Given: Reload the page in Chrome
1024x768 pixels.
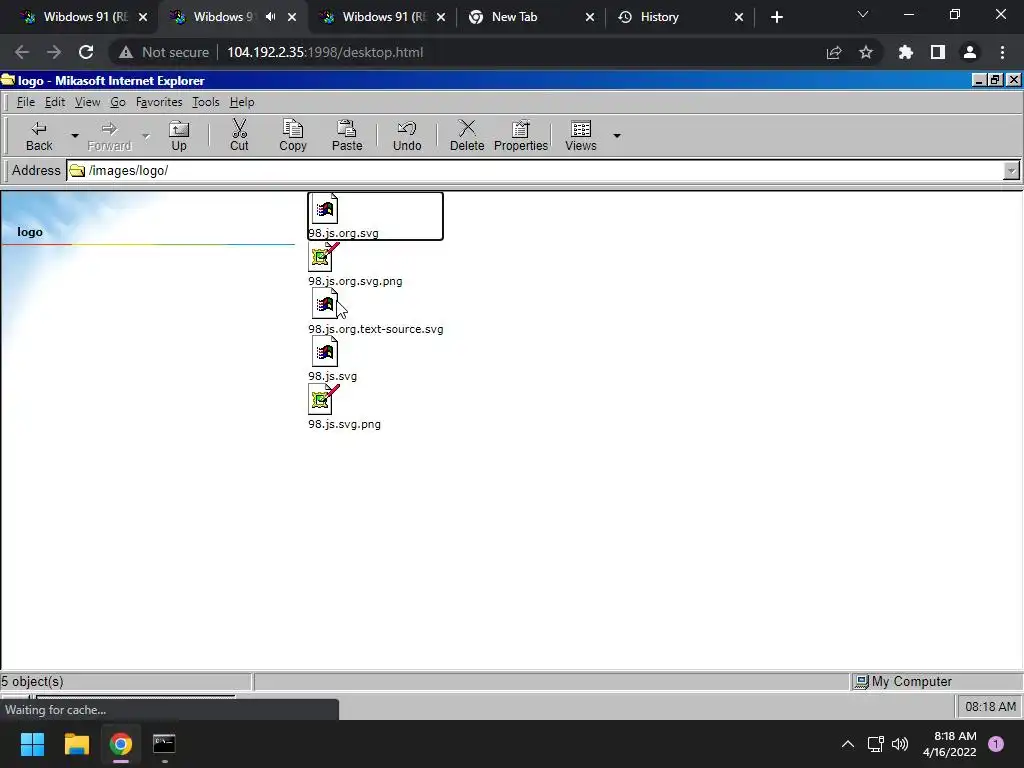Looking at the screenshot, I should [x=86, y=52].
